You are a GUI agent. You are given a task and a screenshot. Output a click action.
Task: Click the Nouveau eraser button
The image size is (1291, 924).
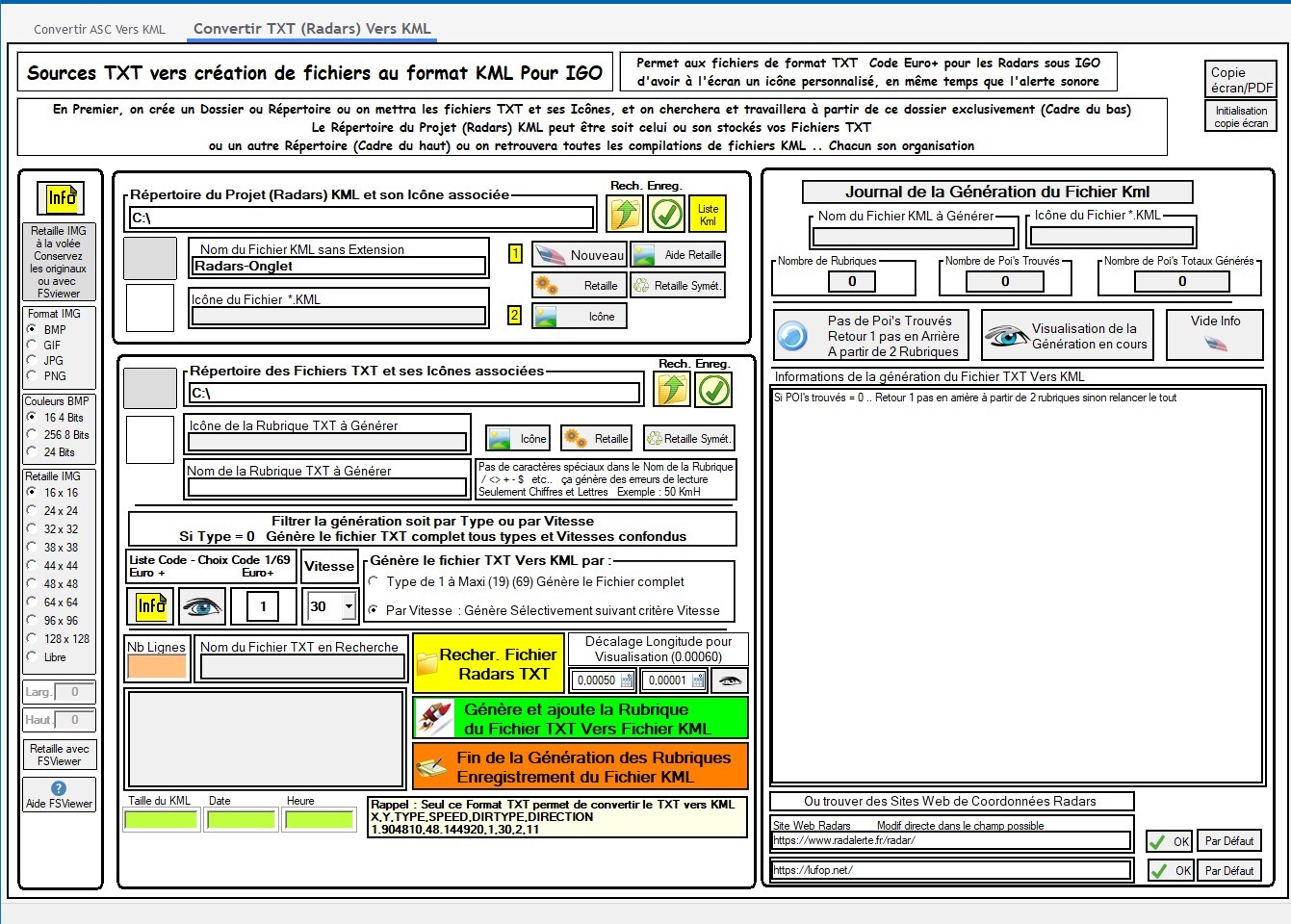point(580,255)
